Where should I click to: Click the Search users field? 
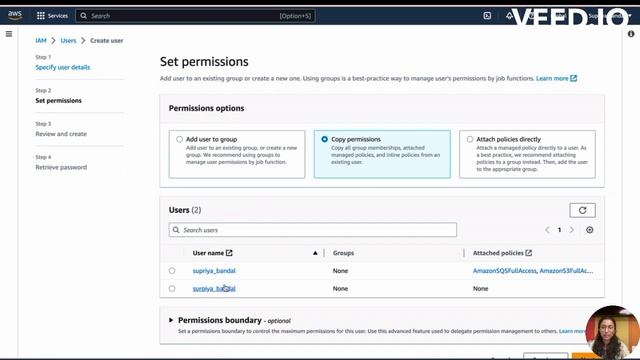click(x=313, y=230)
